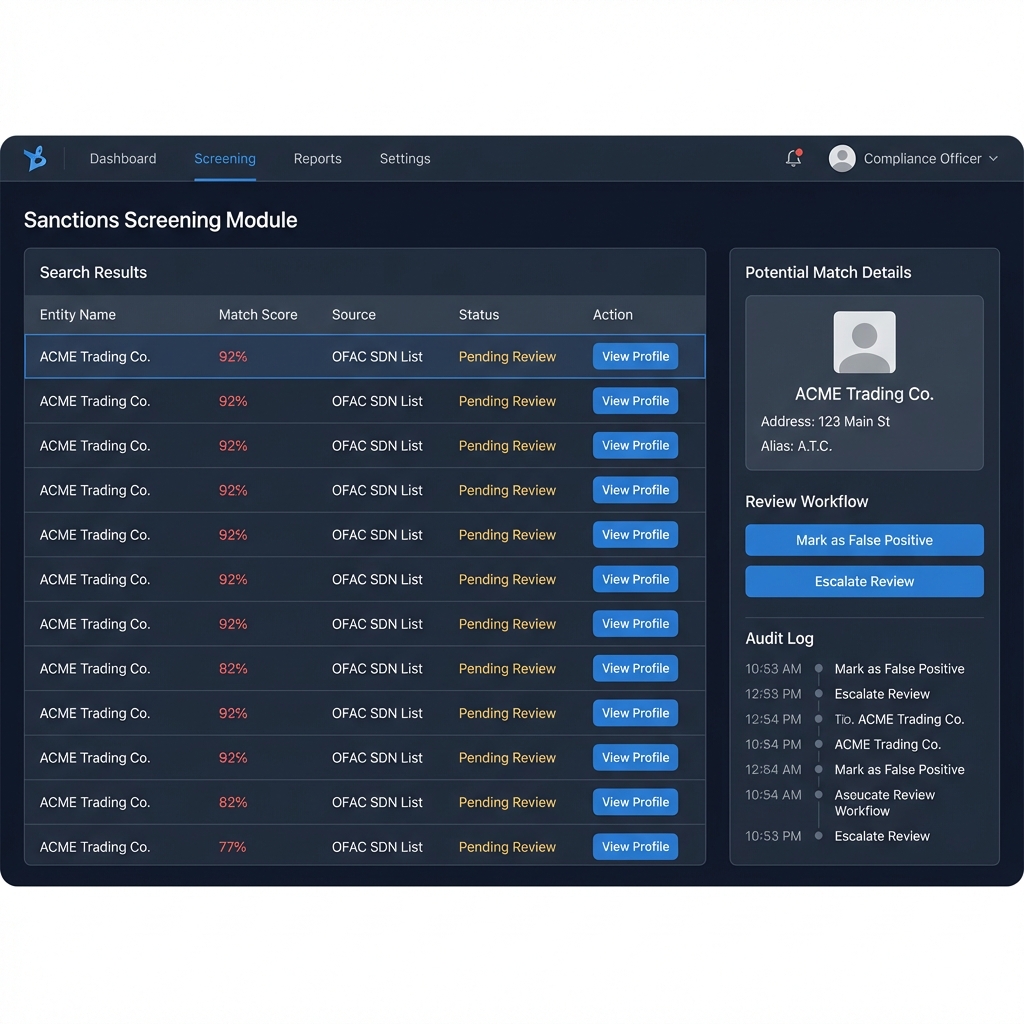Navigate to Reports
Image resolution: width=1024 pixels, height=1024 pixels.
(317, 158)
